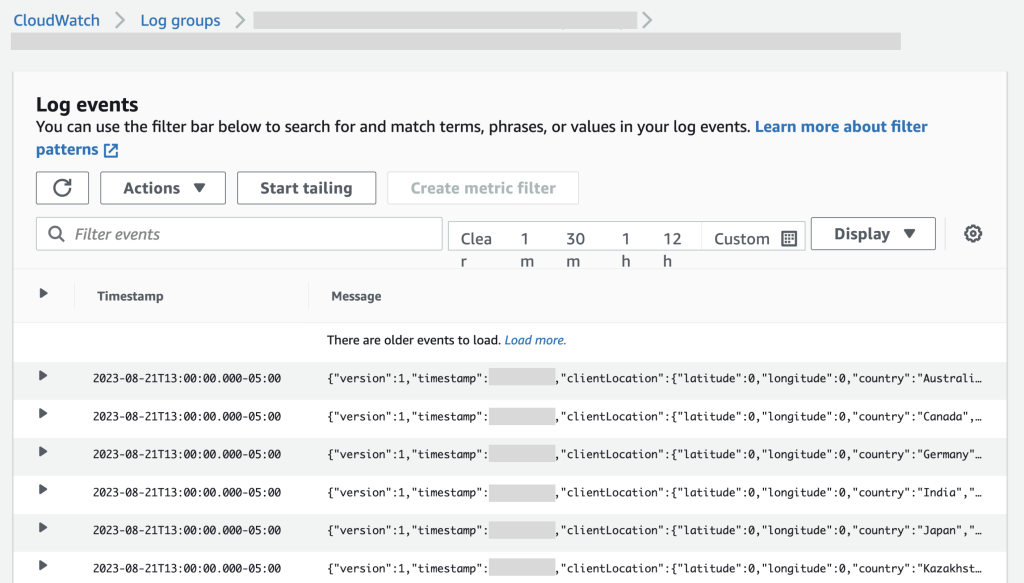This screenshot has height=583, width=1024.
Task: Start tailing log events
Action: point(306,187)
